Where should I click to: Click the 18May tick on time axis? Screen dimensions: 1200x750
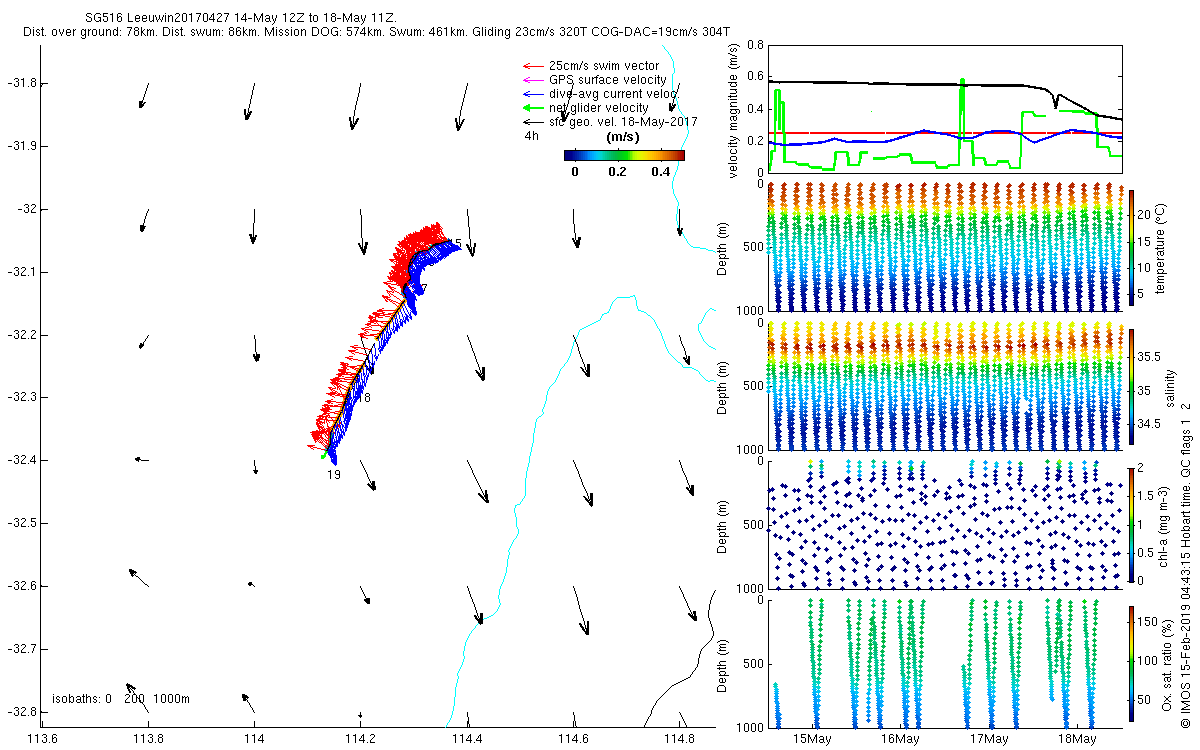click(x=1076, y=739)
